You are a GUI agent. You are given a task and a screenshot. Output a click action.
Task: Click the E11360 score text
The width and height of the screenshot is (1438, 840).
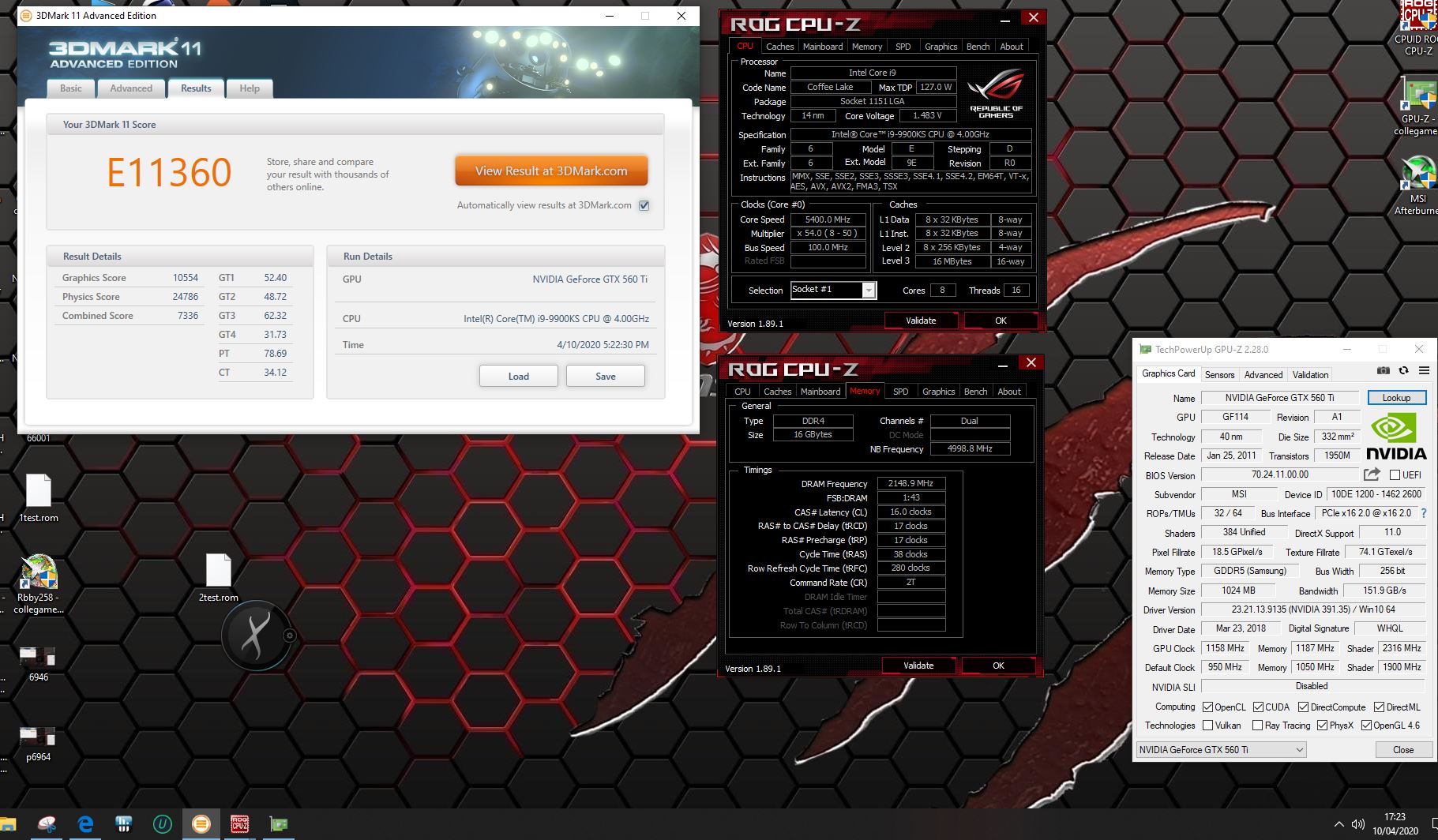[x=169, y=173]
